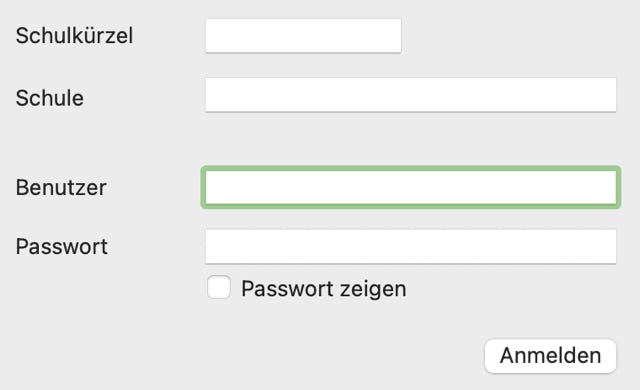Click the Anmelden button
This screenshot has width=640, height=390.
coord(550,356)
